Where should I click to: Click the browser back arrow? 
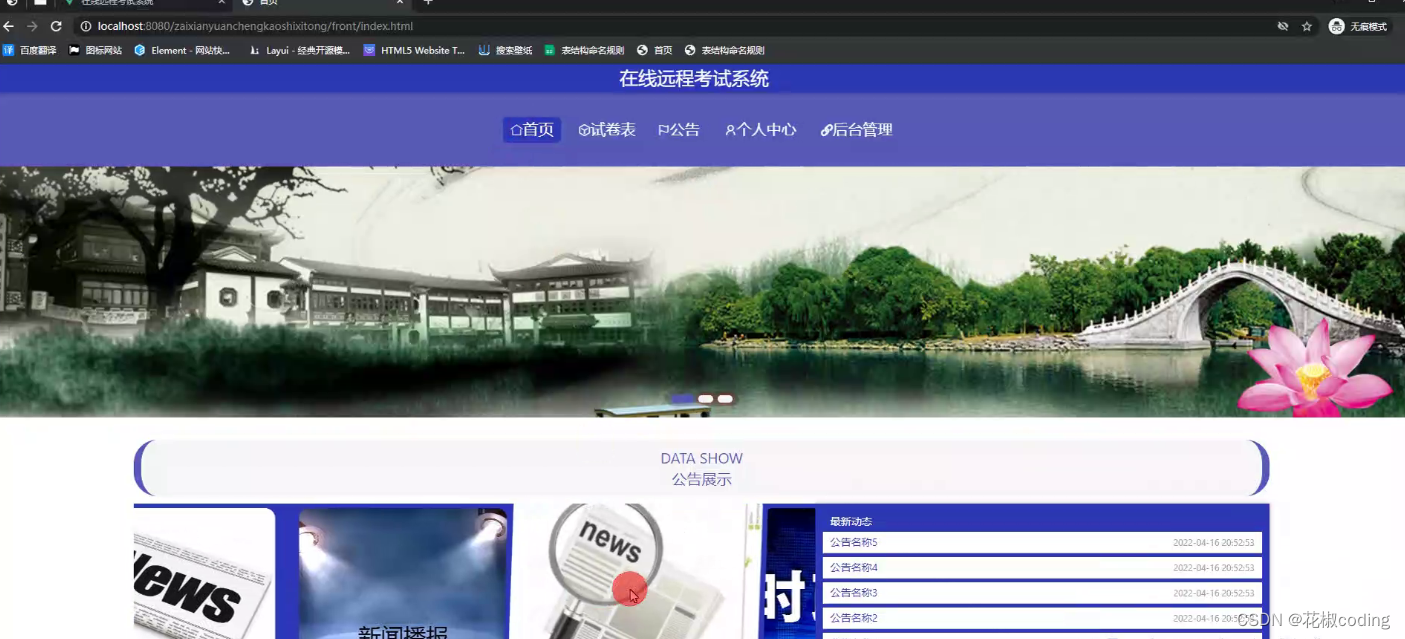pos(11,26)
